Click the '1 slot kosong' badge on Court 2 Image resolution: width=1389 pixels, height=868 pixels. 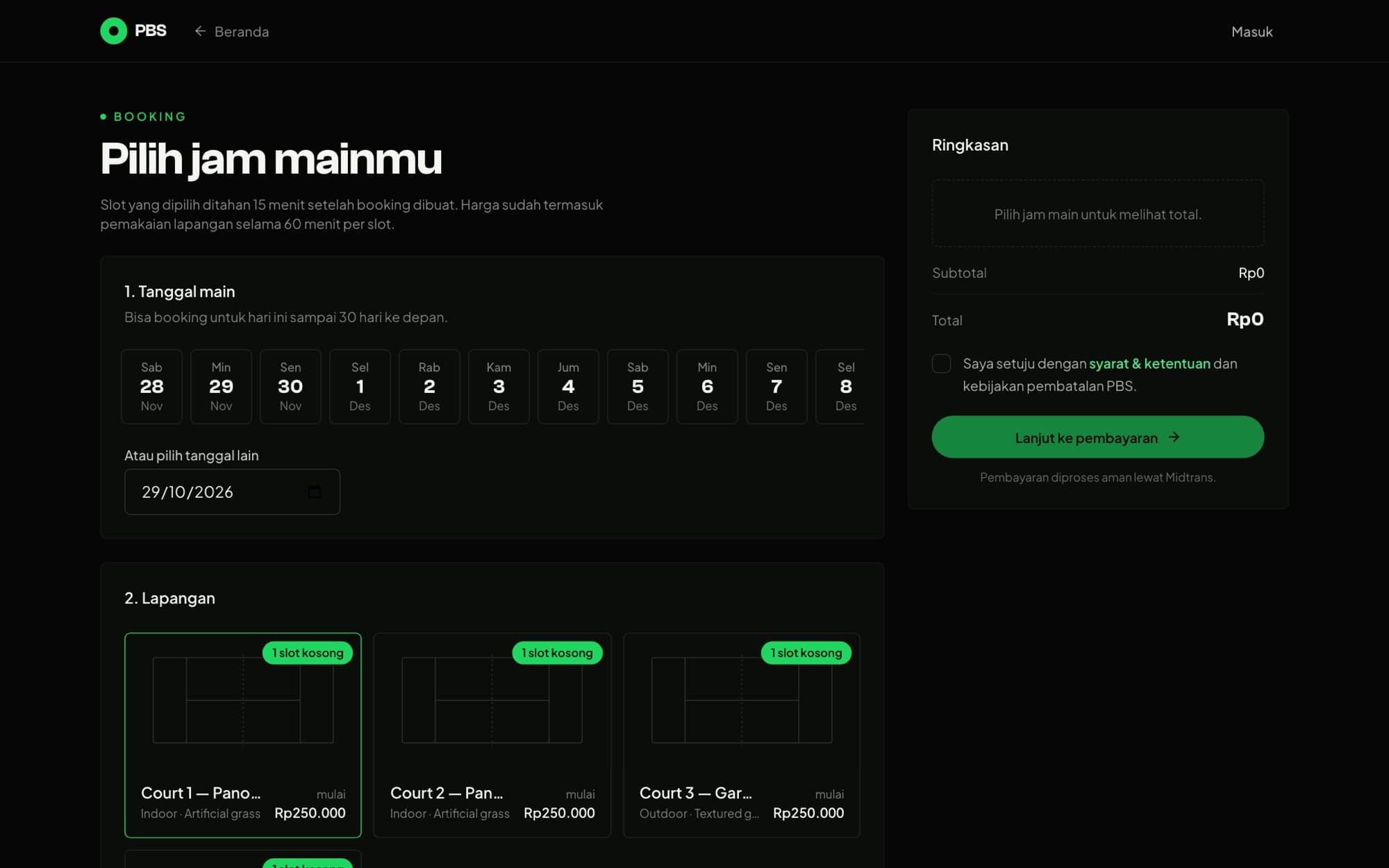[557, 653]
